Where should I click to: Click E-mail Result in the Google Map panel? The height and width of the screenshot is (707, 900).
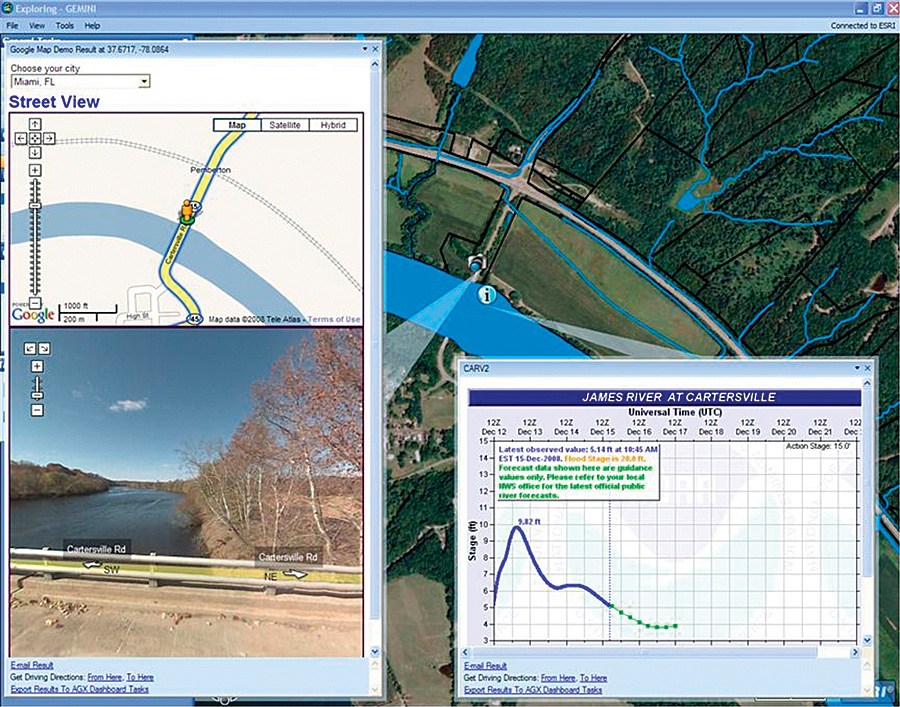click(32, 665)
